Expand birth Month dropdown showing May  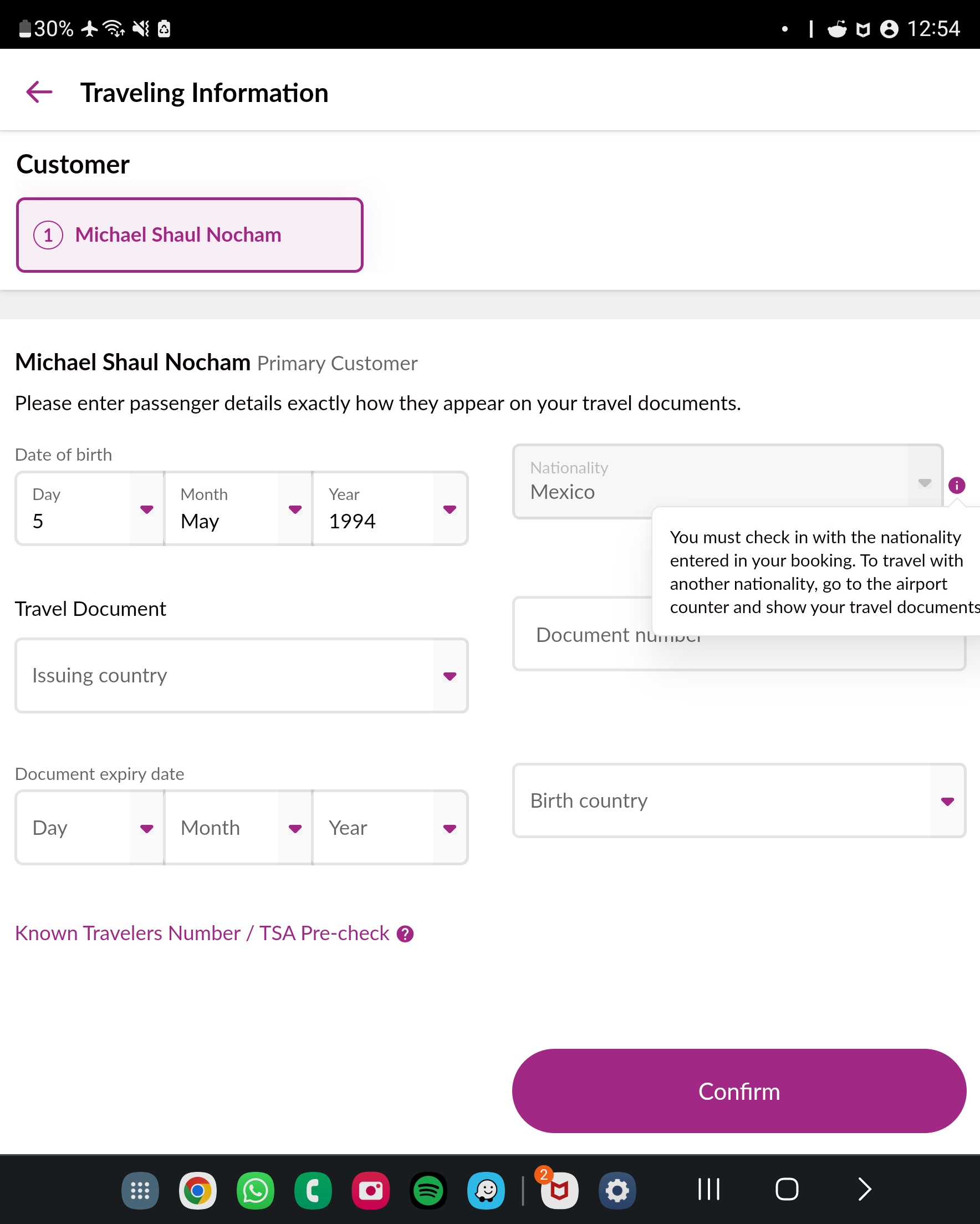tap(238, 509)
